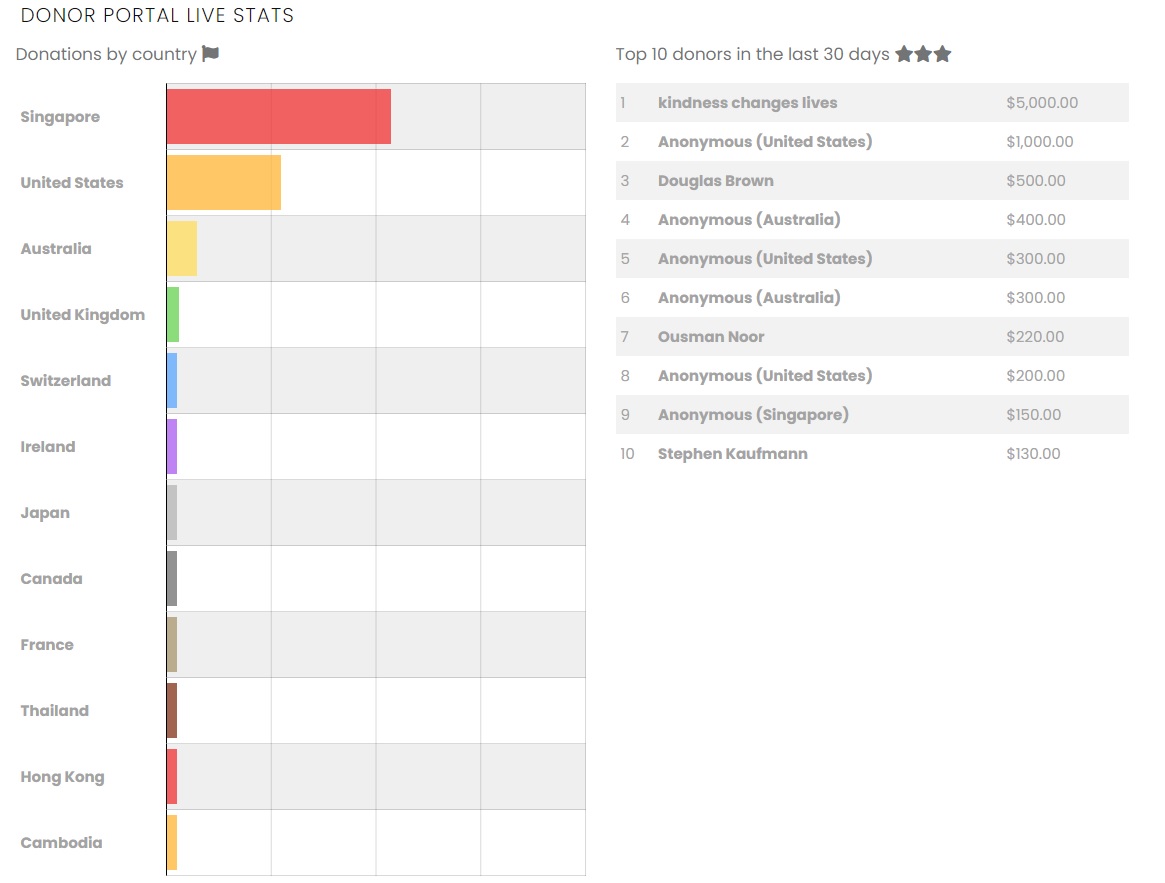The height and width of the screenshot is (883, 1165).
Task: Click the $220.00 donation amount
Action: (1035, 337)
